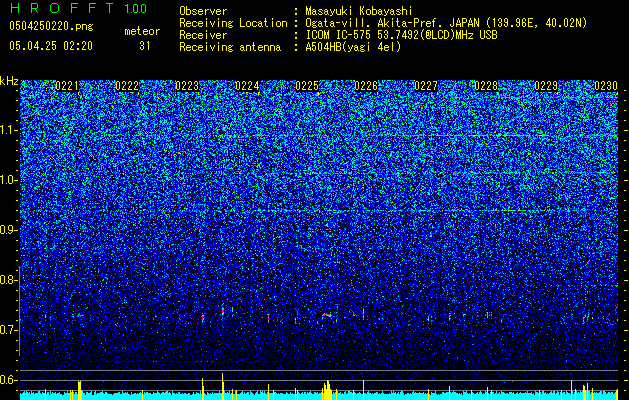Click time marker 0226
The image size is (629, 400).
[366, 86]
